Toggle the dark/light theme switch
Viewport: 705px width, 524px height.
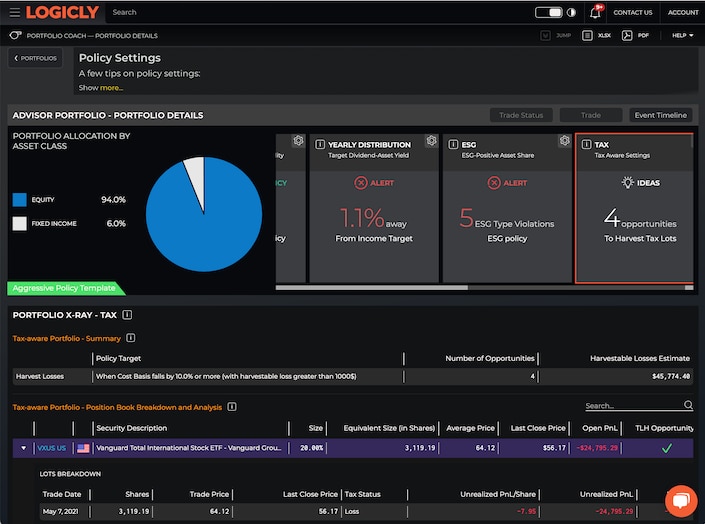point(548,12)
